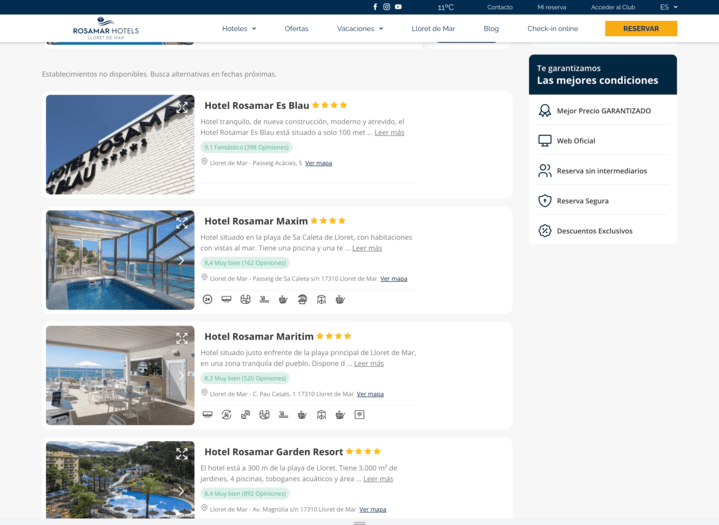Click Leer más for Hotel Rosamar Garden Resort

click(378, 479)
